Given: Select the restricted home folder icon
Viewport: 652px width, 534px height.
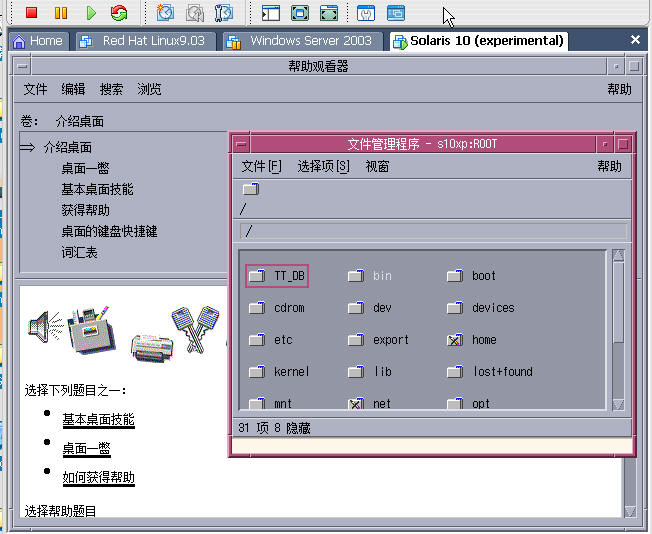Looking at the screenshot, I should (x=455, y=340).
